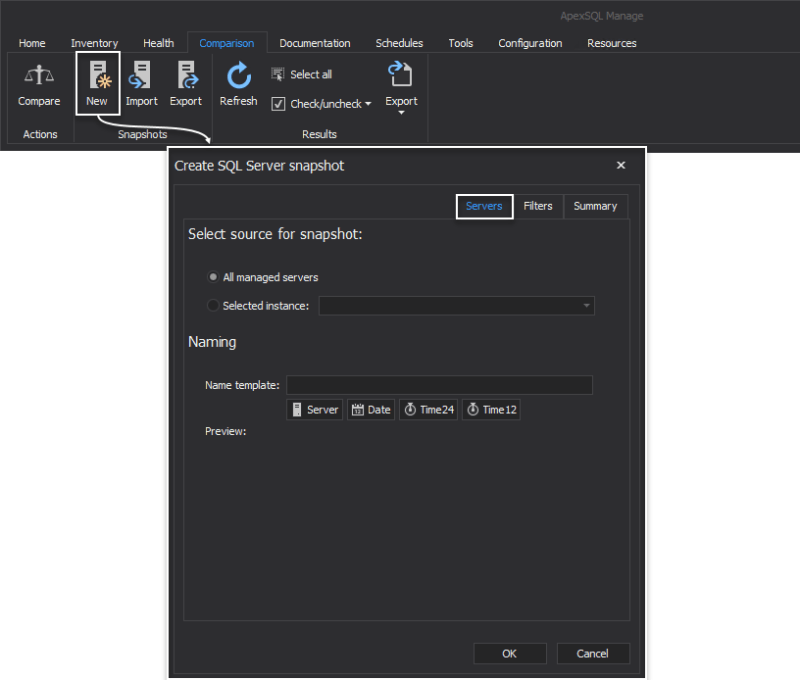The height and width of the screenshot is (680, 800).
Task: Open the Schedules ribbon tab
Action: [x=399, y=43]
